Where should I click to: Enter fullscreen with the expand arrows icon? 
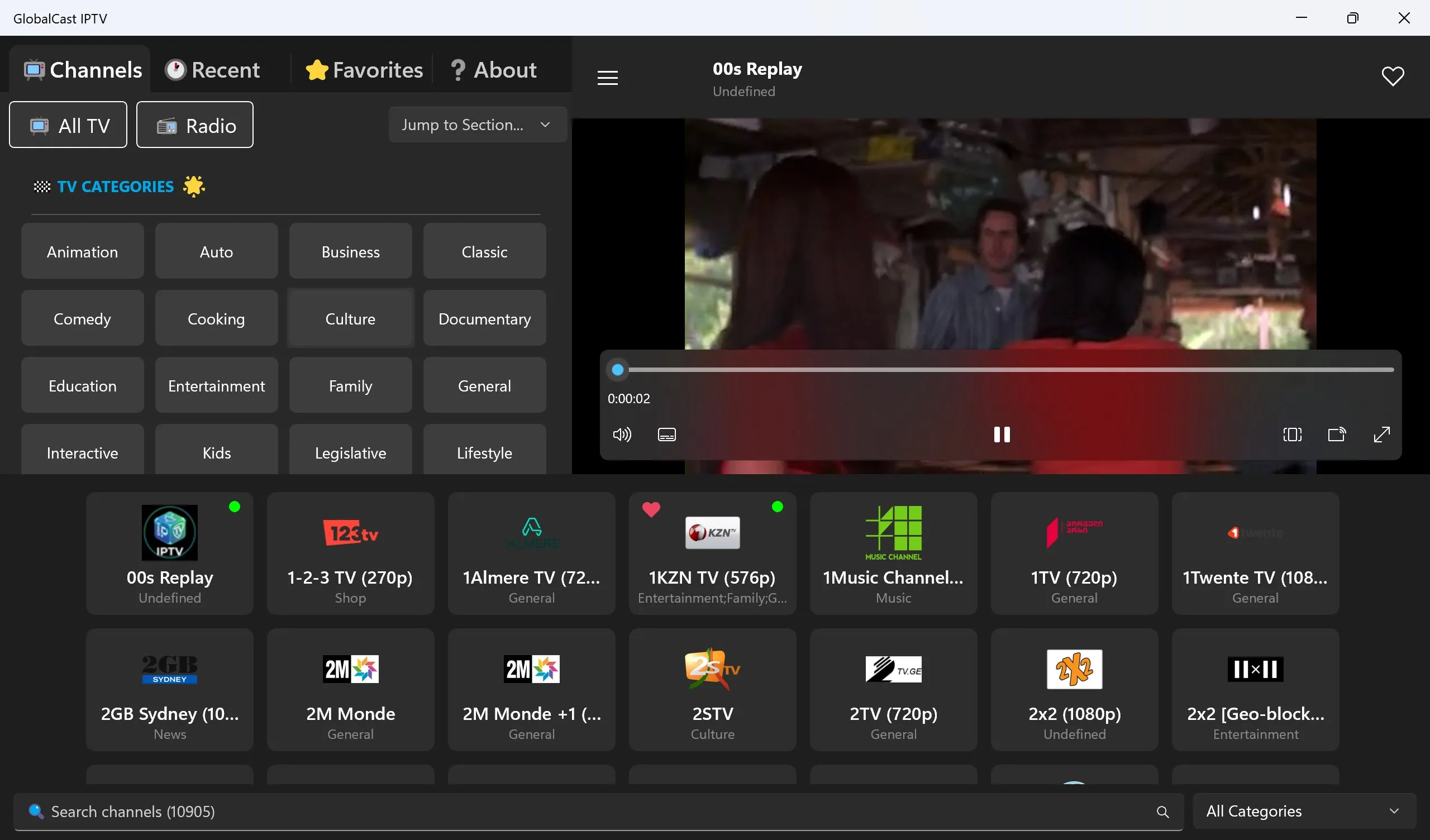coord(1381,435)
